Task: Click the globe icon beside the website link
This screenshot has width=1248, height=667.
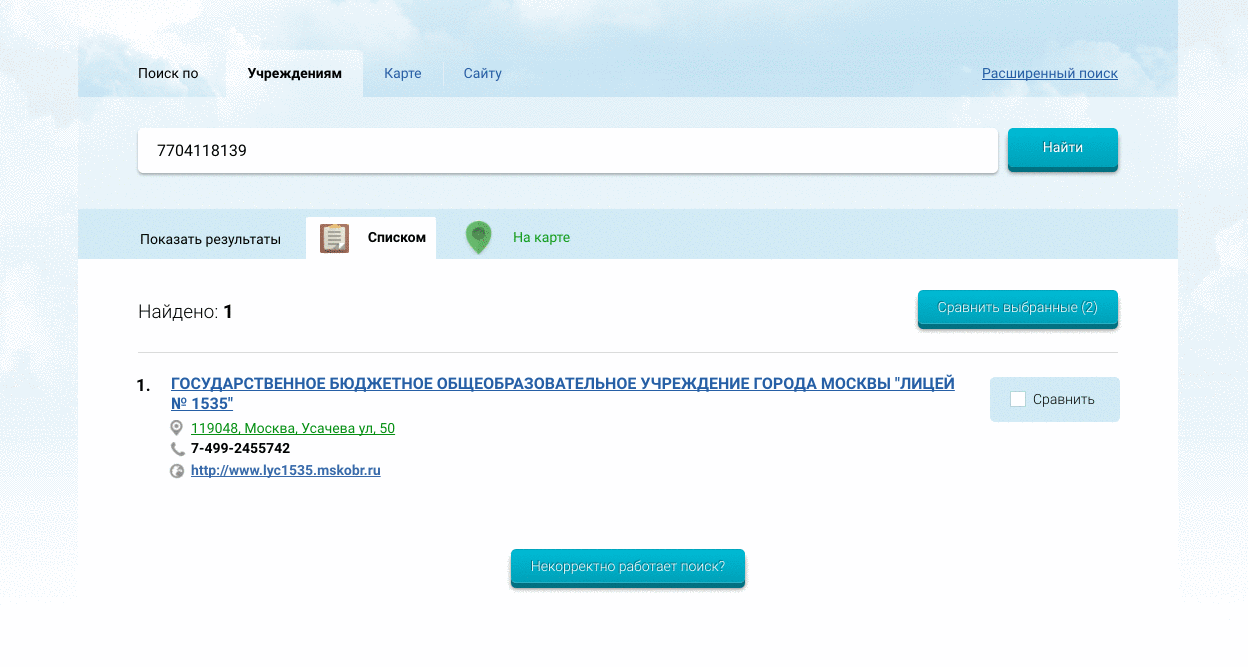Action: [177, 471]
